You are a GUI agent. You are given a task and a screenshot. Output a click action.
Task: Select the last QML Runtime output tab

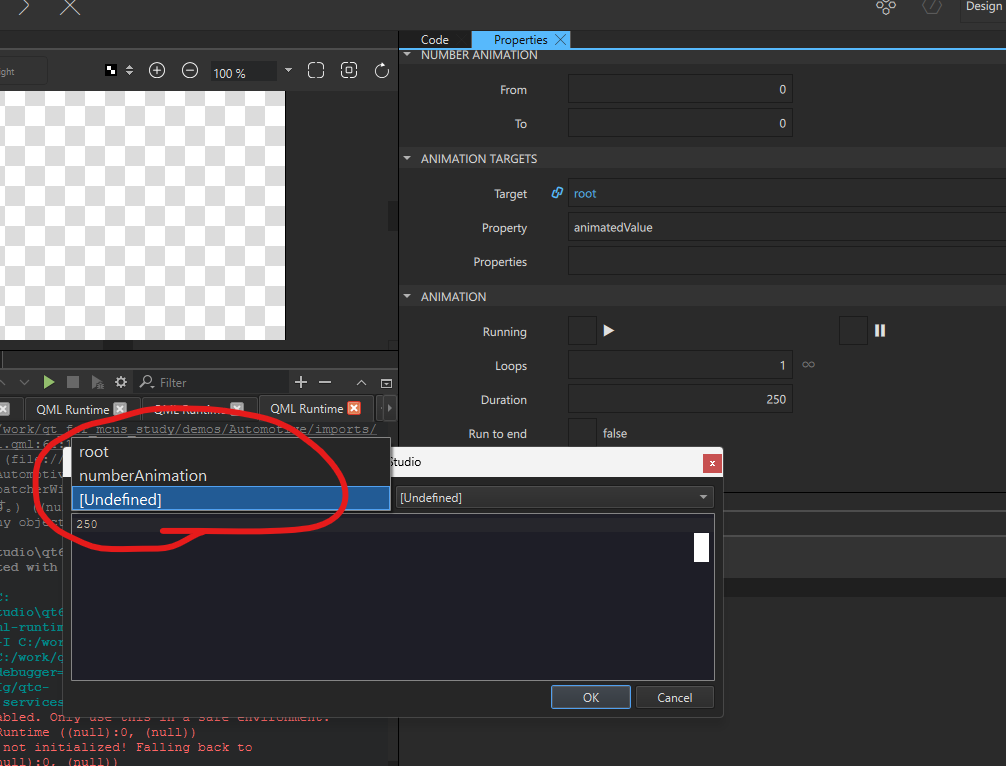(307, 409)
